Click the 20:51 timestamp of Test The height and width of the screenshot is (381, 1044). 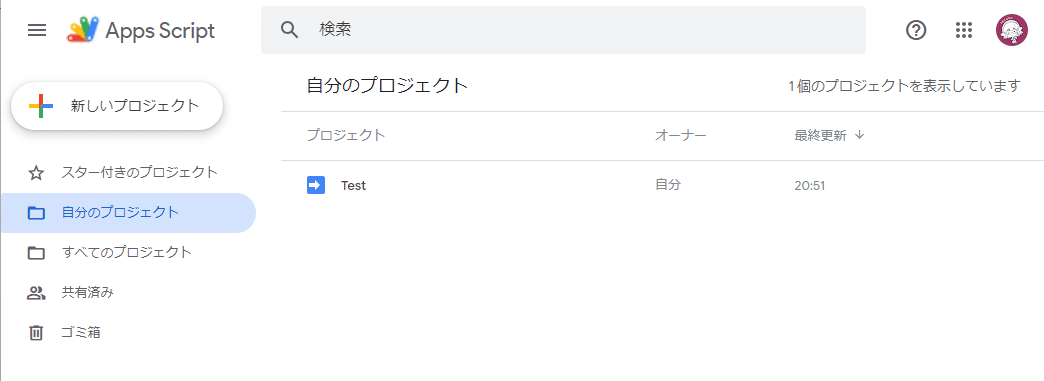point(810,186)
